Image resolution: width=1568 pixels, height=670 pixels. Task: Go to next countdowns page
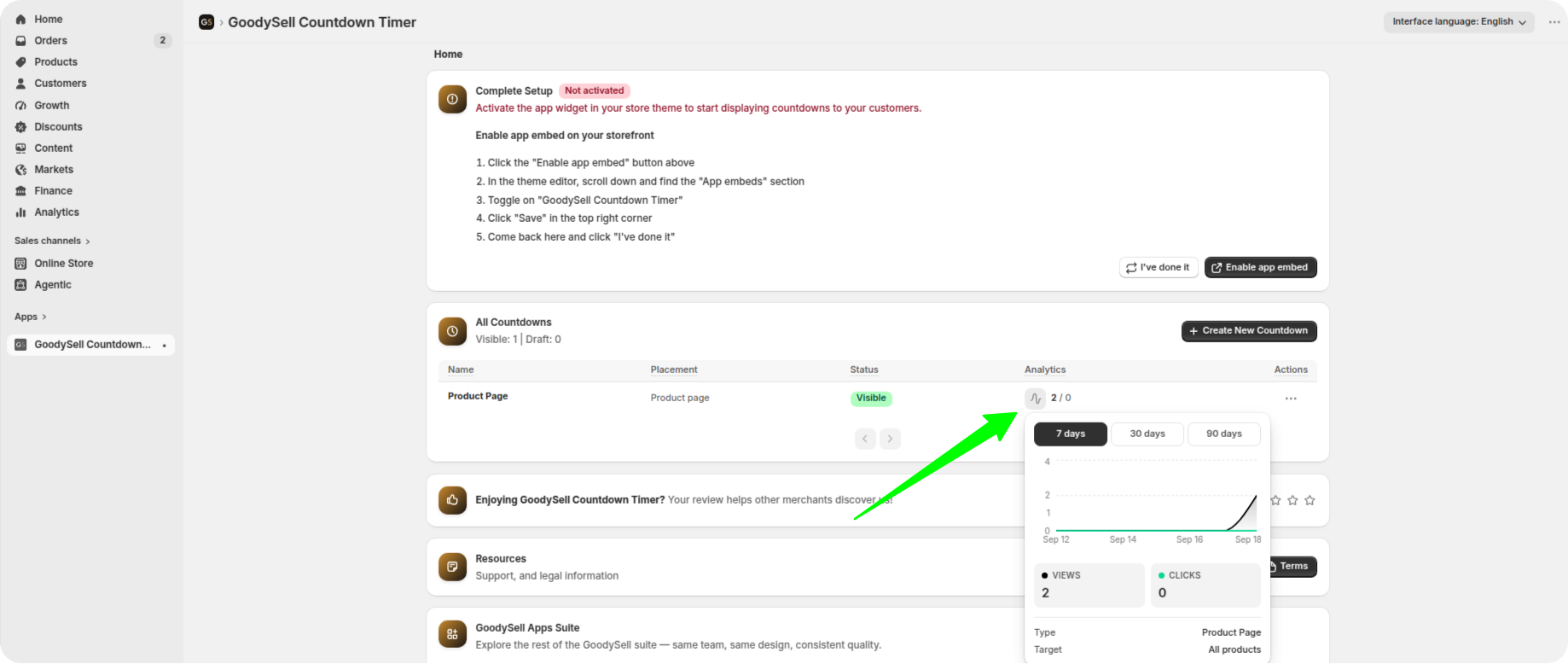890,439
